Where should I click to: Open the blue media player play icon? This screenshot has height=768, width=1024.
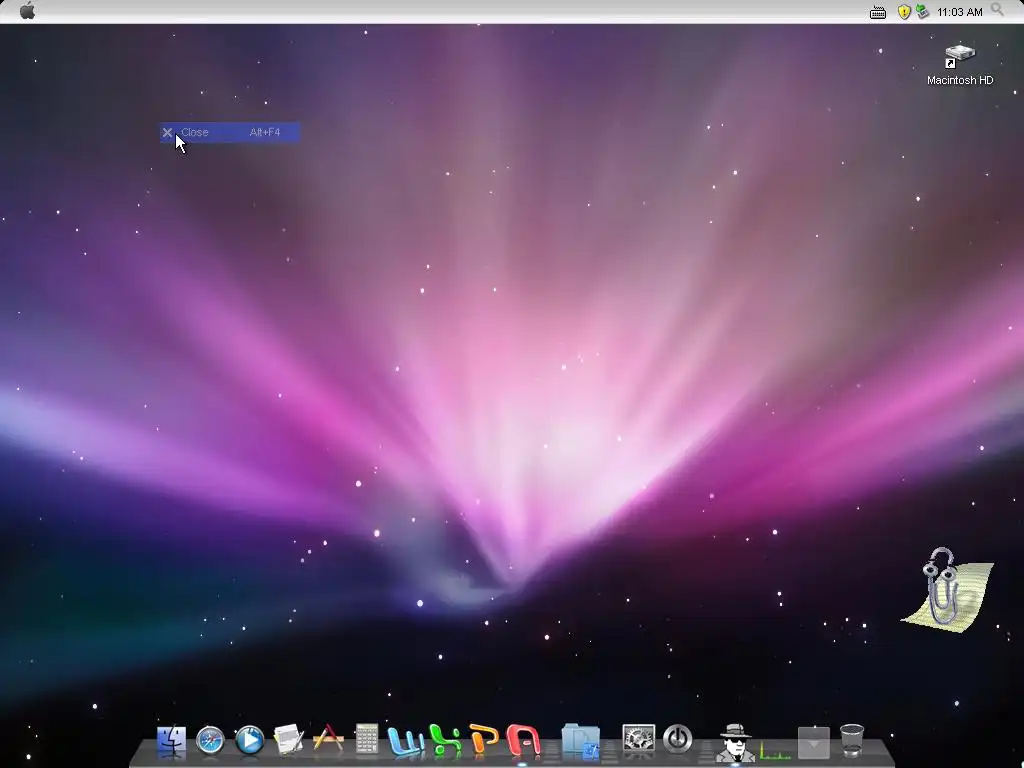[x=249, y=741]
